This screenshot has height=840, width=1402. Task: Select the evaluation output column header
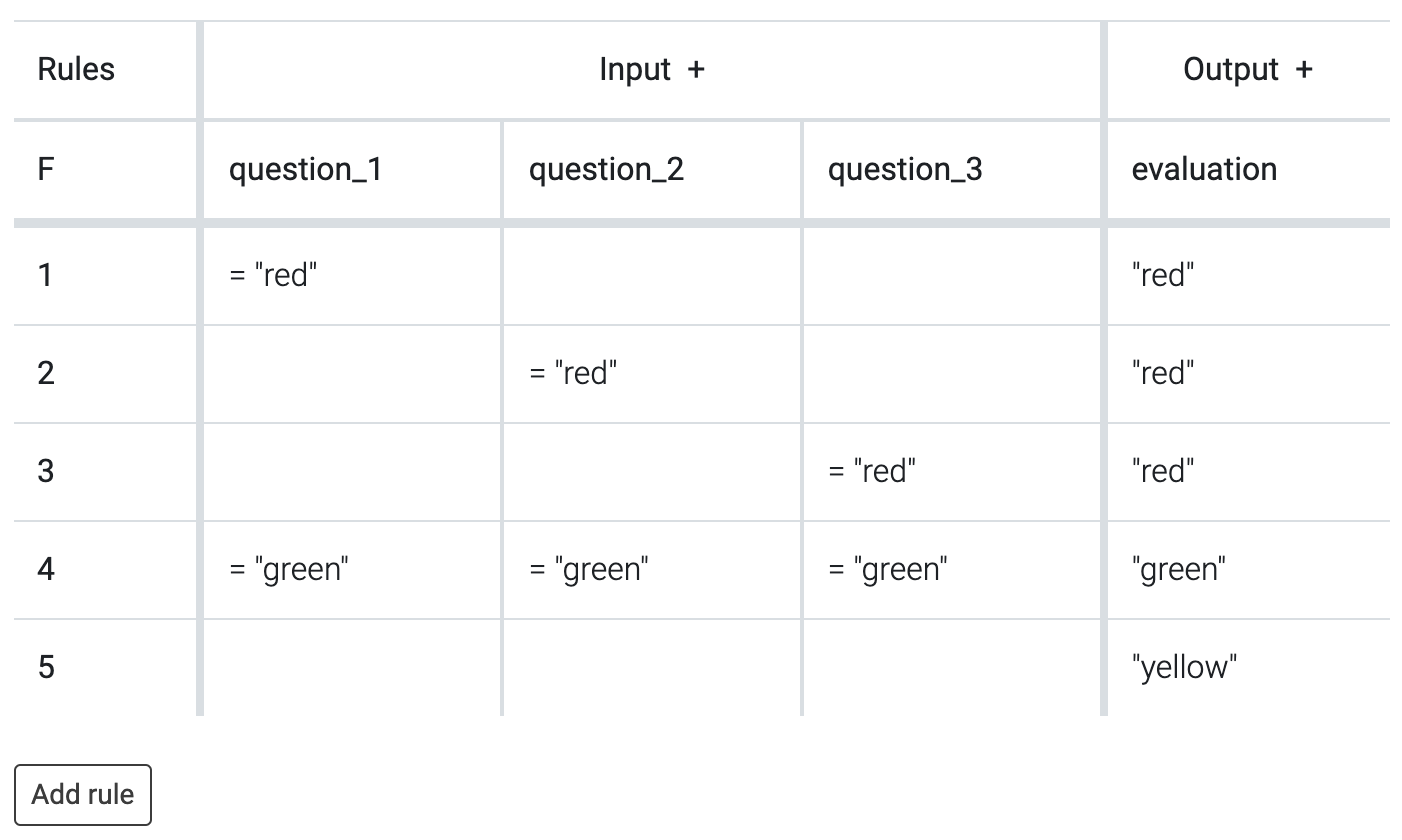pos(1203,169)
